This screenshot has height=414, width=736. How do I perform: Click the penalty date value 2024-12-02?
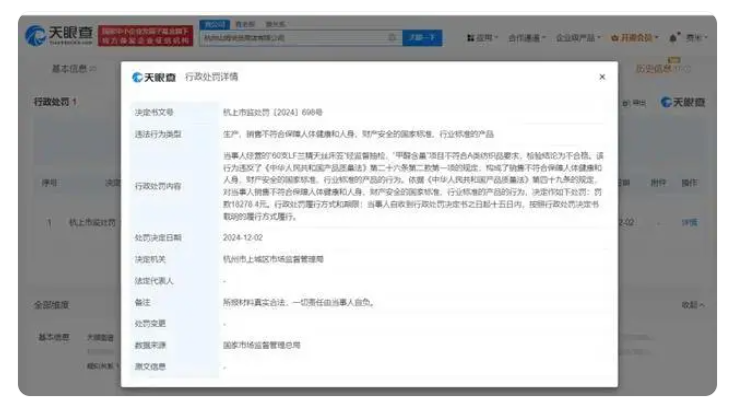tap(243, 238)
